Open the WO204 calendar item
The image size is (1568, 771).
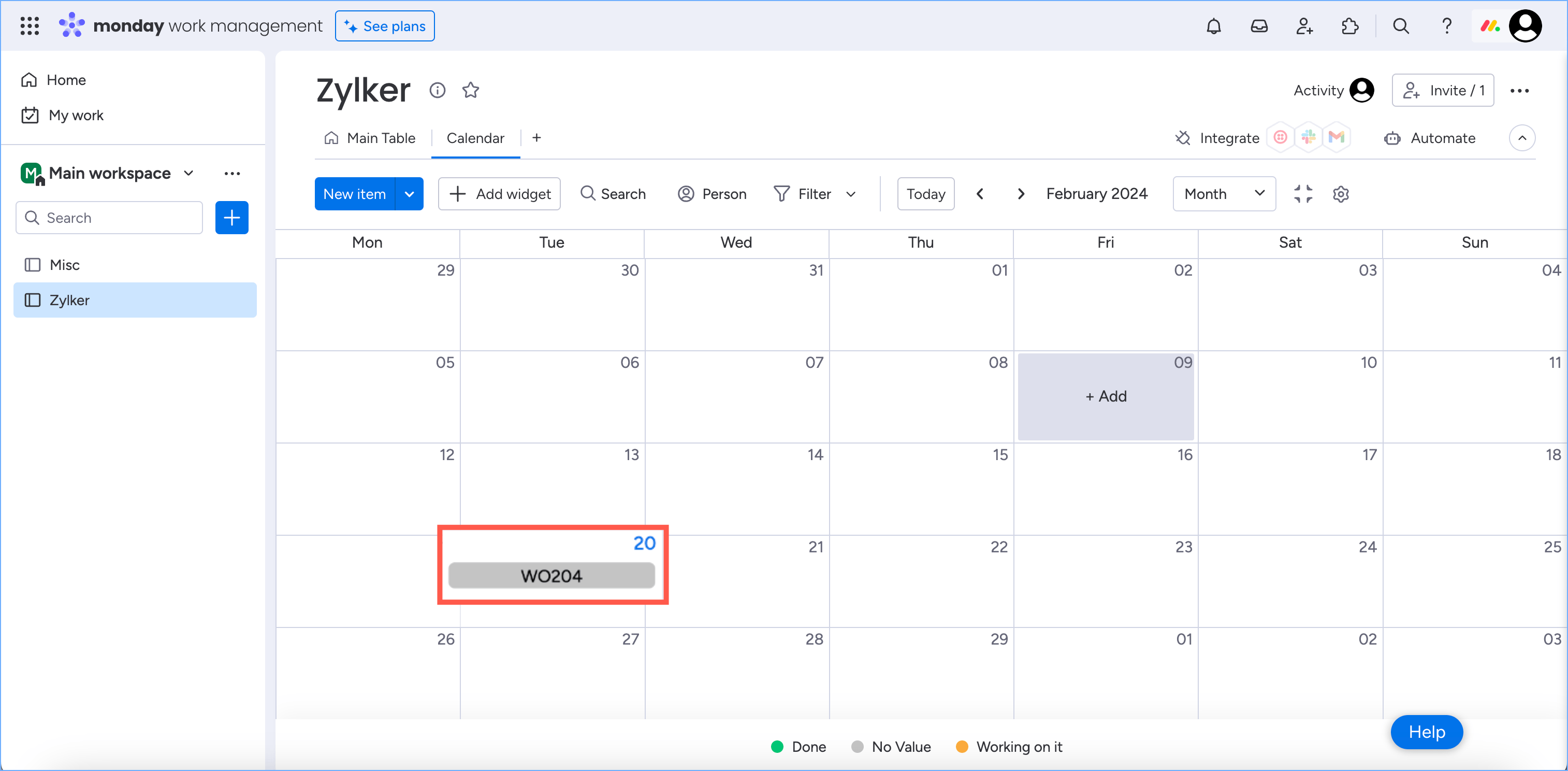pyautogui.click(x=551, y=576)
